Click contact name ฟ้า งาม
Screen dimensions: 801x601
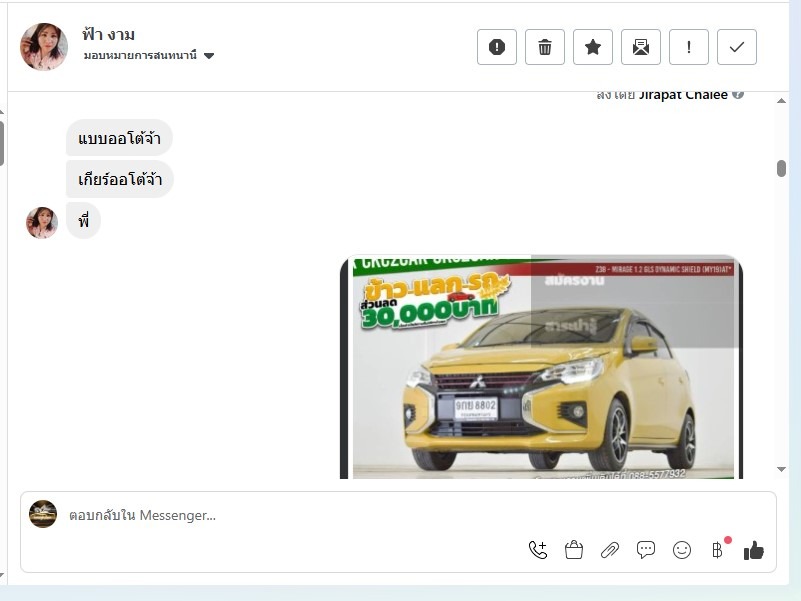pos(108,34)
